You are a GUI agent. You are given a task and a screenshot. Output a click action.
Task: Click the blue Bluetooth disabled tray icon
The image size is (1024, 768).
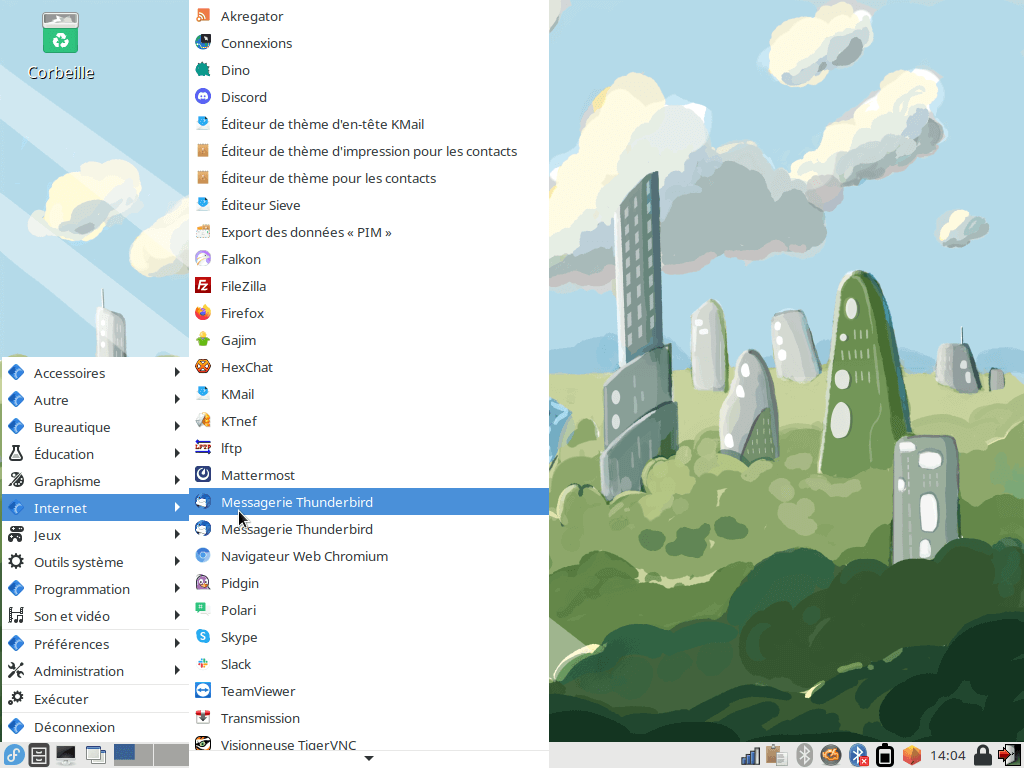point(858,756)
